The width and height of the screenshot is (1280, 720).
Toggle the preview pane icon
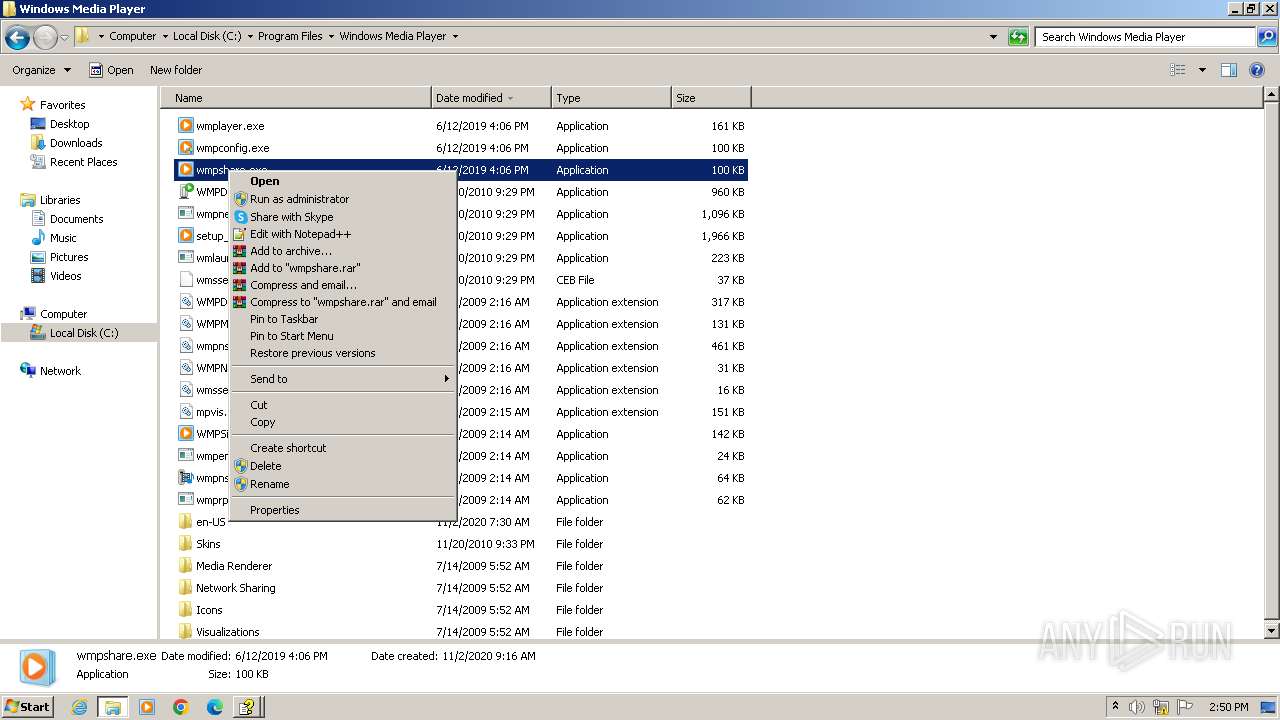click(x=1229, y=70)
